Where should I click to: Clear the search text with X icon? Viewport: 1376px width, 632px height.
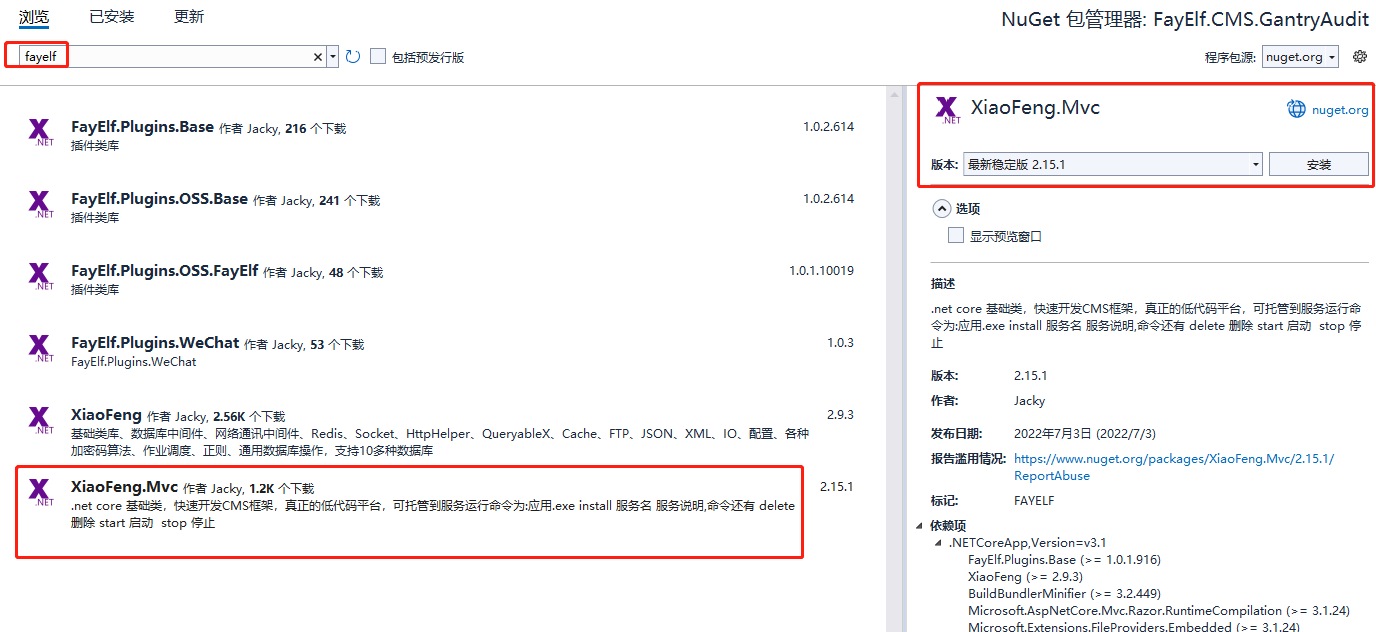tap(318, 57)
